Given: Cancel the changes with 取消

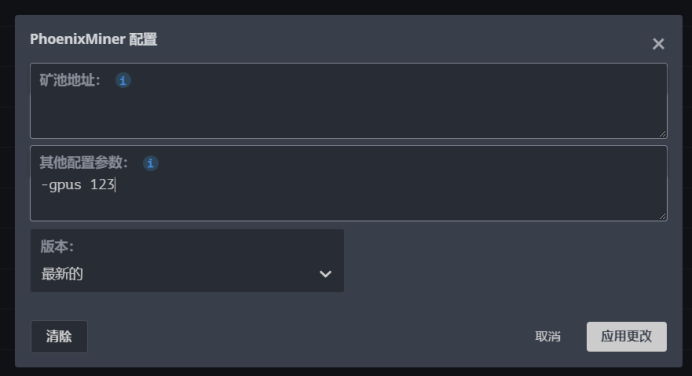Looking at the screenshot, I should (x=548, y=336).
